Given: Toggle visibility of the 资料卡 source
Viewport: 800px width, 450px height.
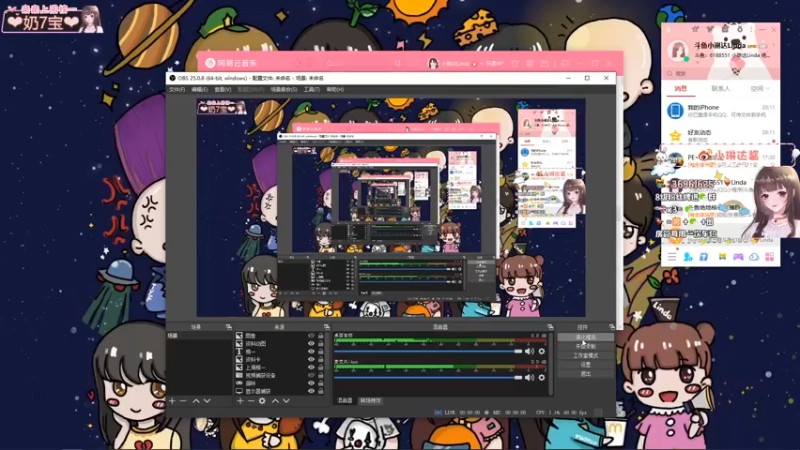Looking at the screenshot, I should click(x=311, y=360).
